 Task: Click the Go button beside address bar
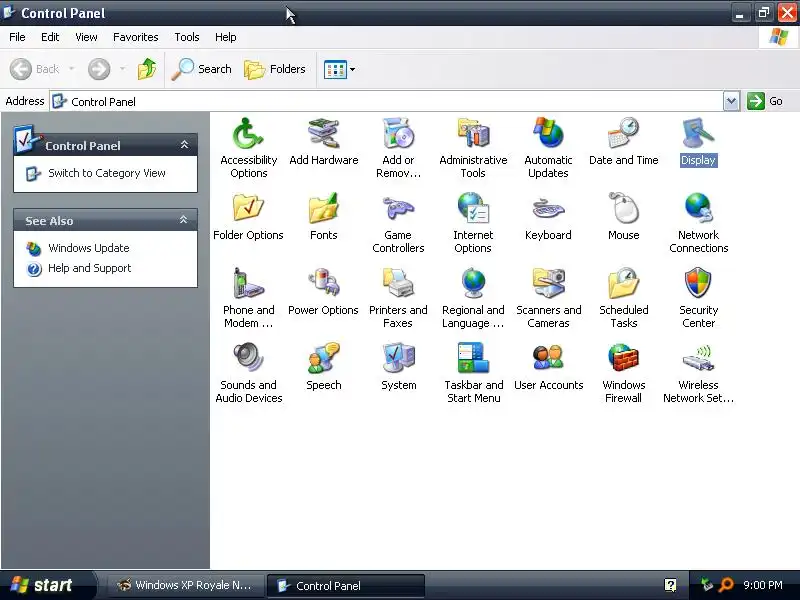tap(765, 101)
